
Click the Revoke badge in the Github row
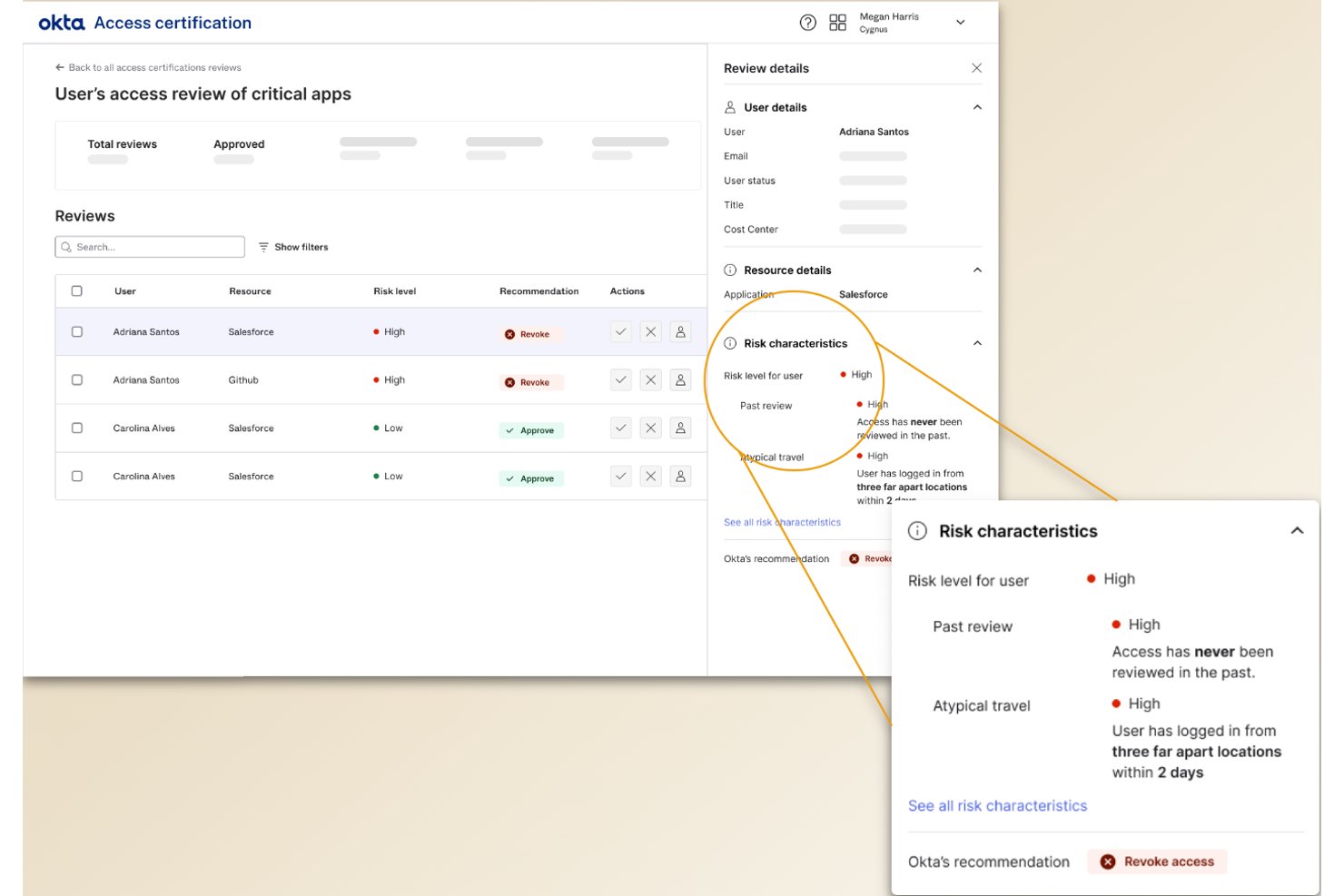532,382
